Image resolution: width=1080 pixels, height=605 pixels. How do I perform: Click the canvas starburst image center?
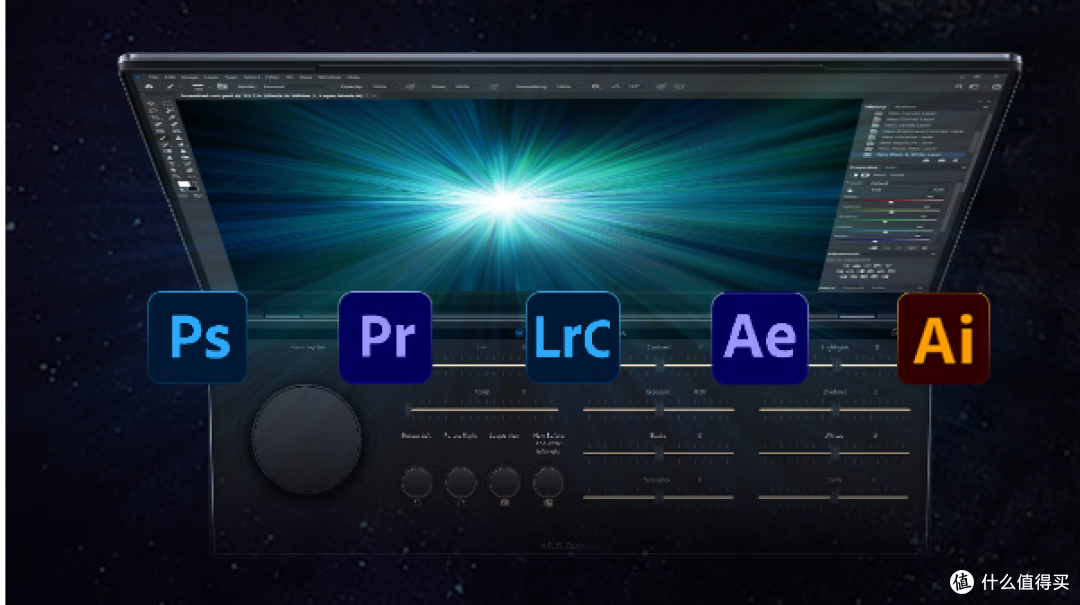click(503, 201)
